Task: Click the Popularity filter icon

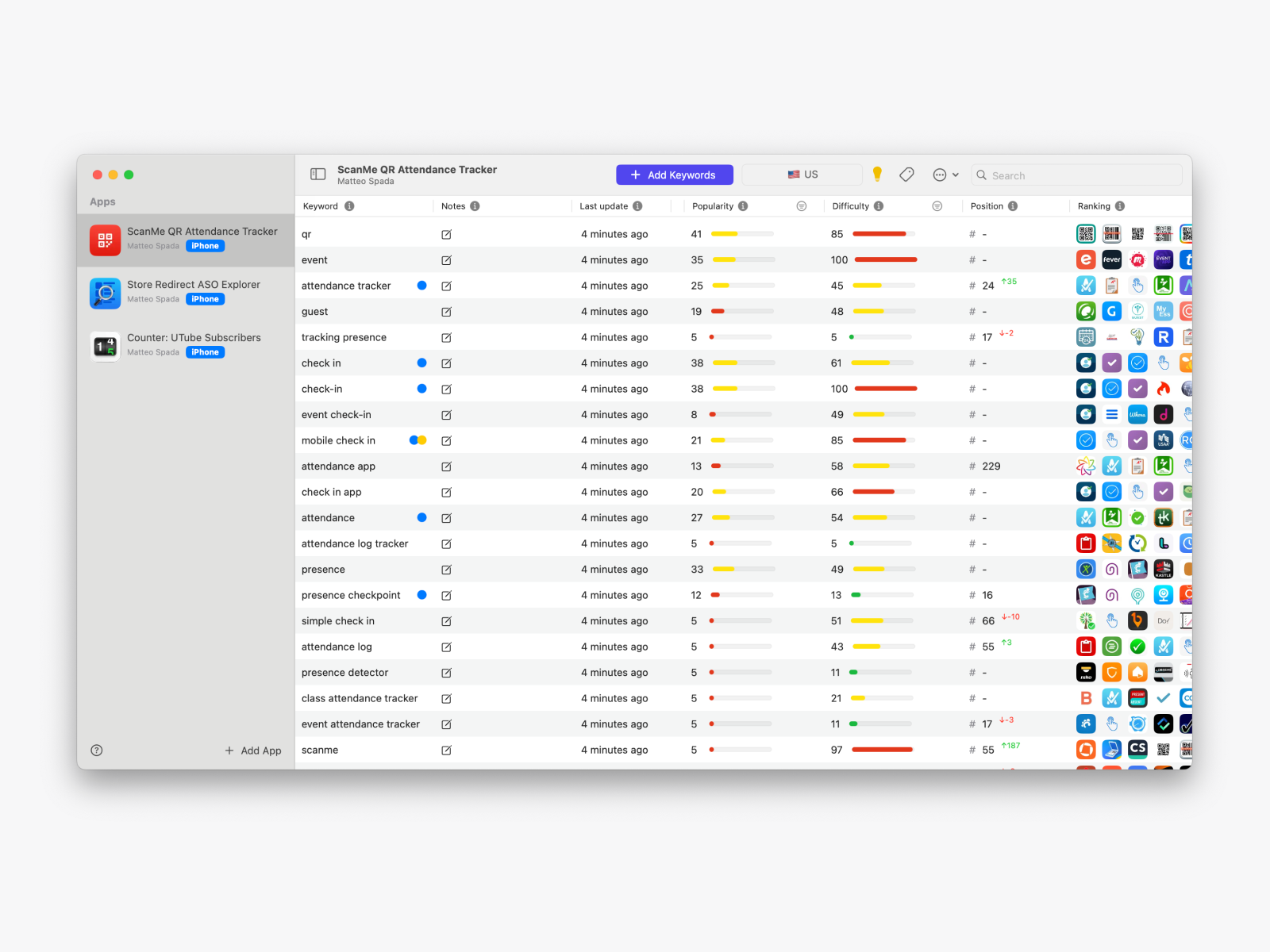Action: click(802, 206)
